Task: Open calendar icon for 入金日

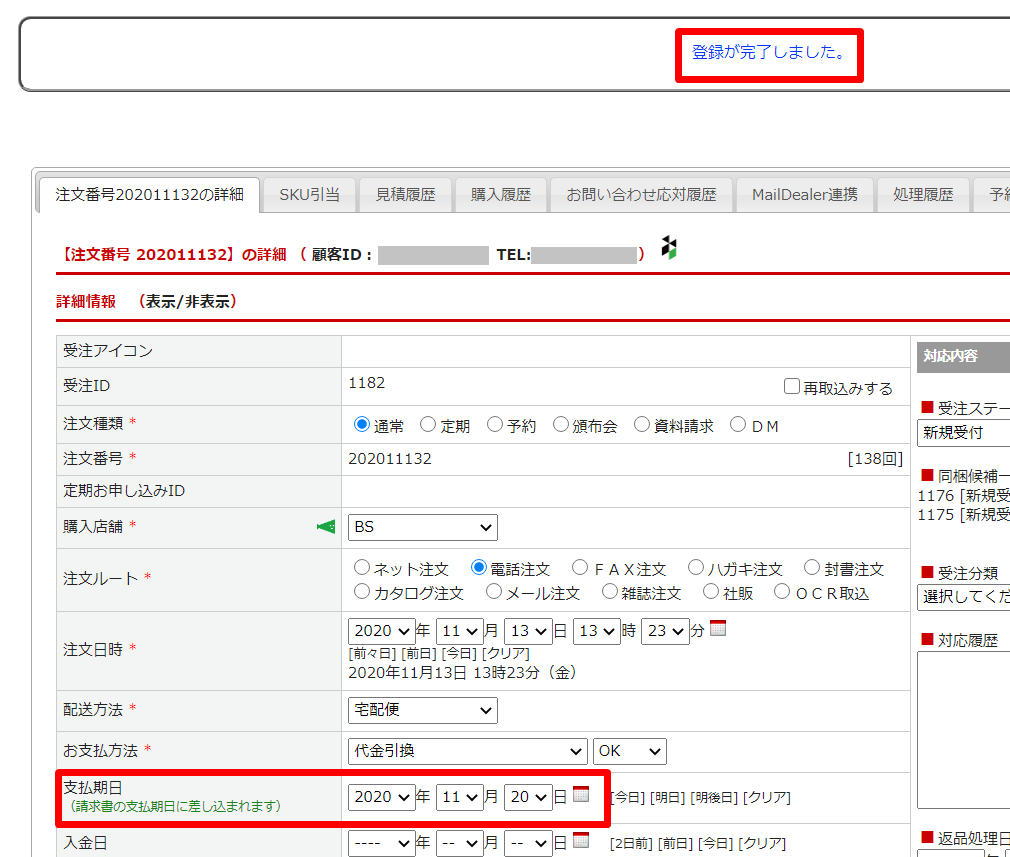Action: click(x=581, y=841)
